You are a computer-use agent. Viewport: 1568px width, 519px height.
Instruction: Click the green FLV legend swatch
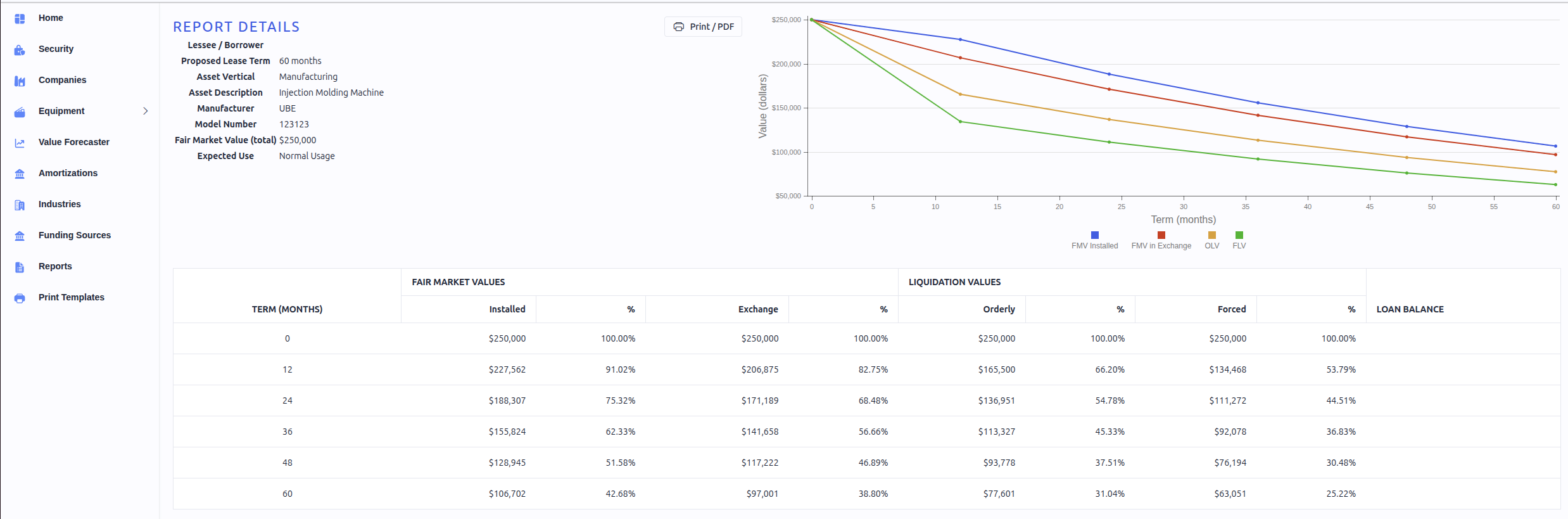tap(1239, 235)
